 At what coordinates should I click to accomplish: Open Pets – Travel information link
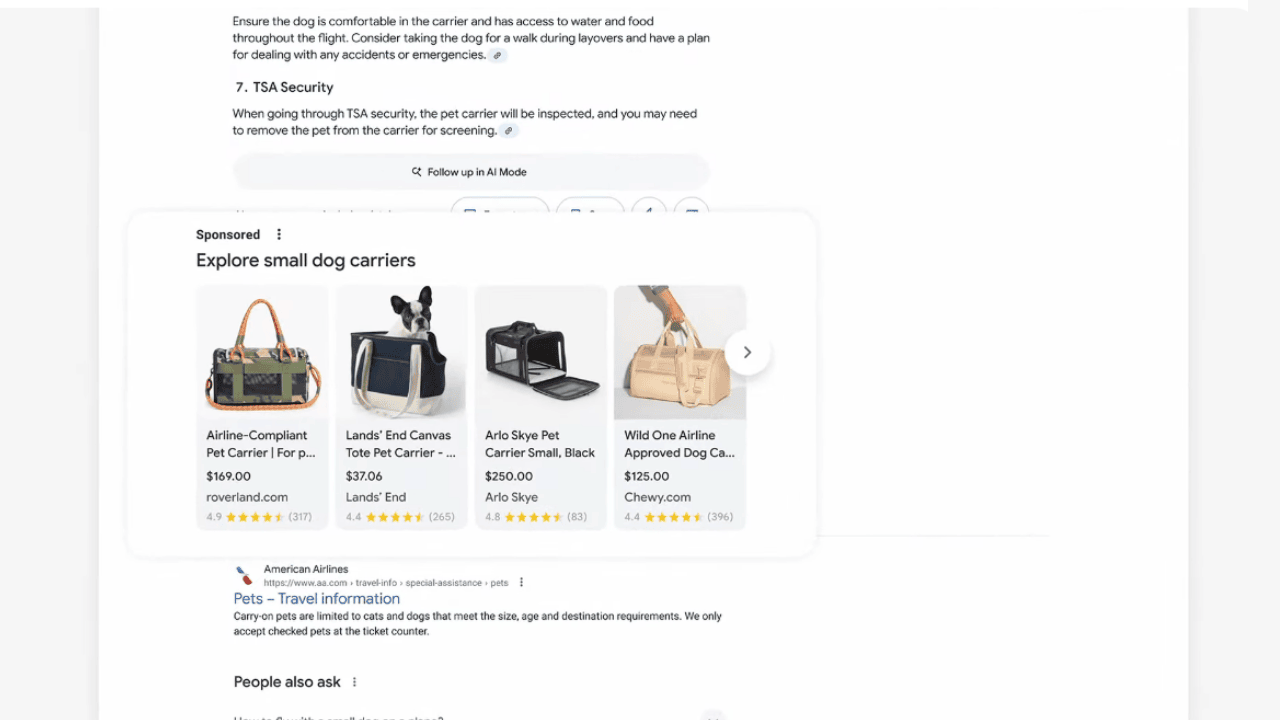317,599
